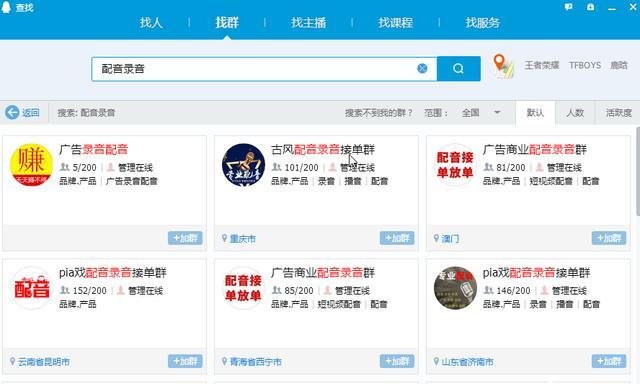This screenshot has height=384, width=640.
Task: Click the back arrow icon 返回
Action: 12,112
